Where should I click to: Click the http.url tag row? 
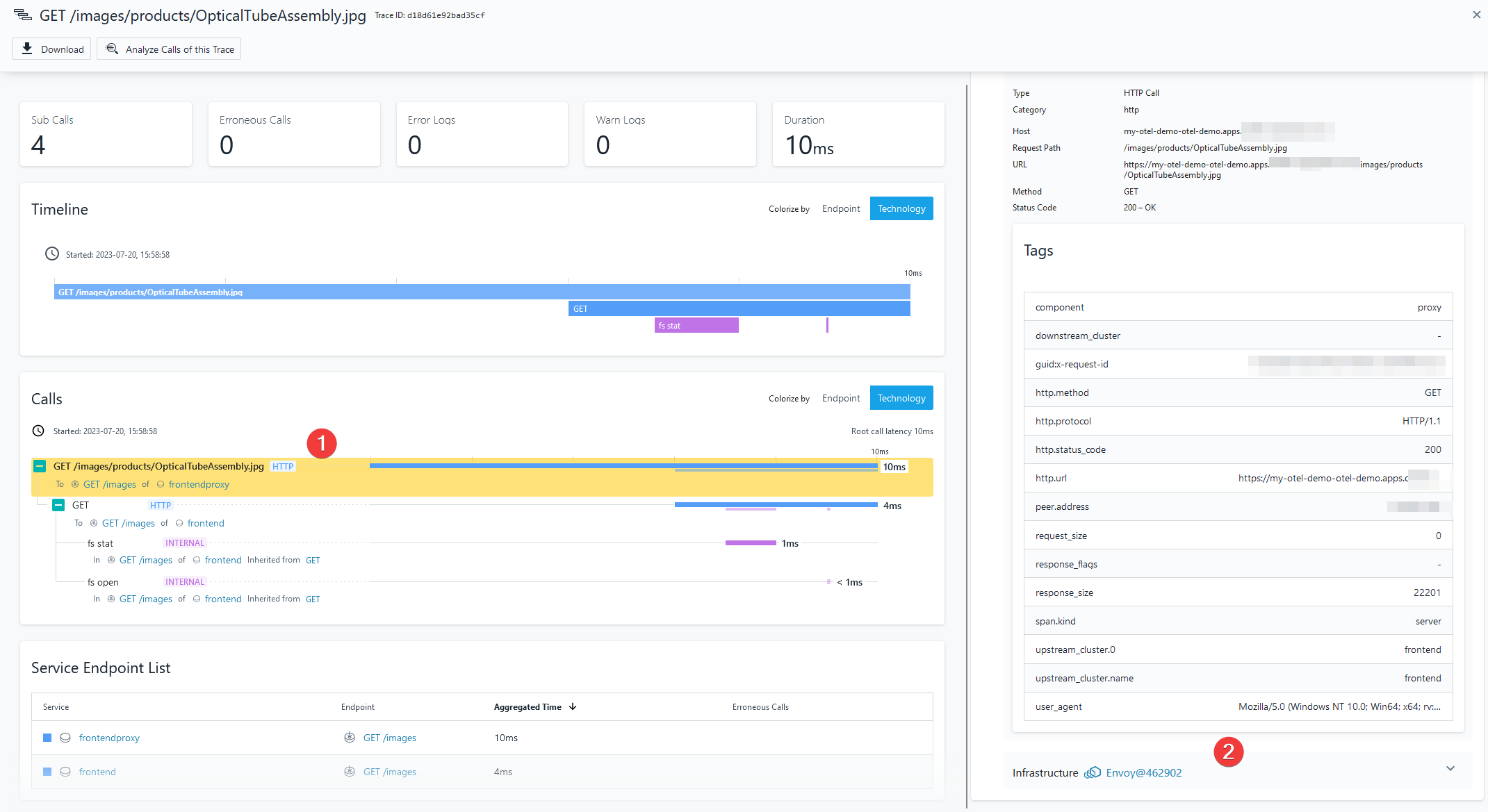pos(1238,478)
